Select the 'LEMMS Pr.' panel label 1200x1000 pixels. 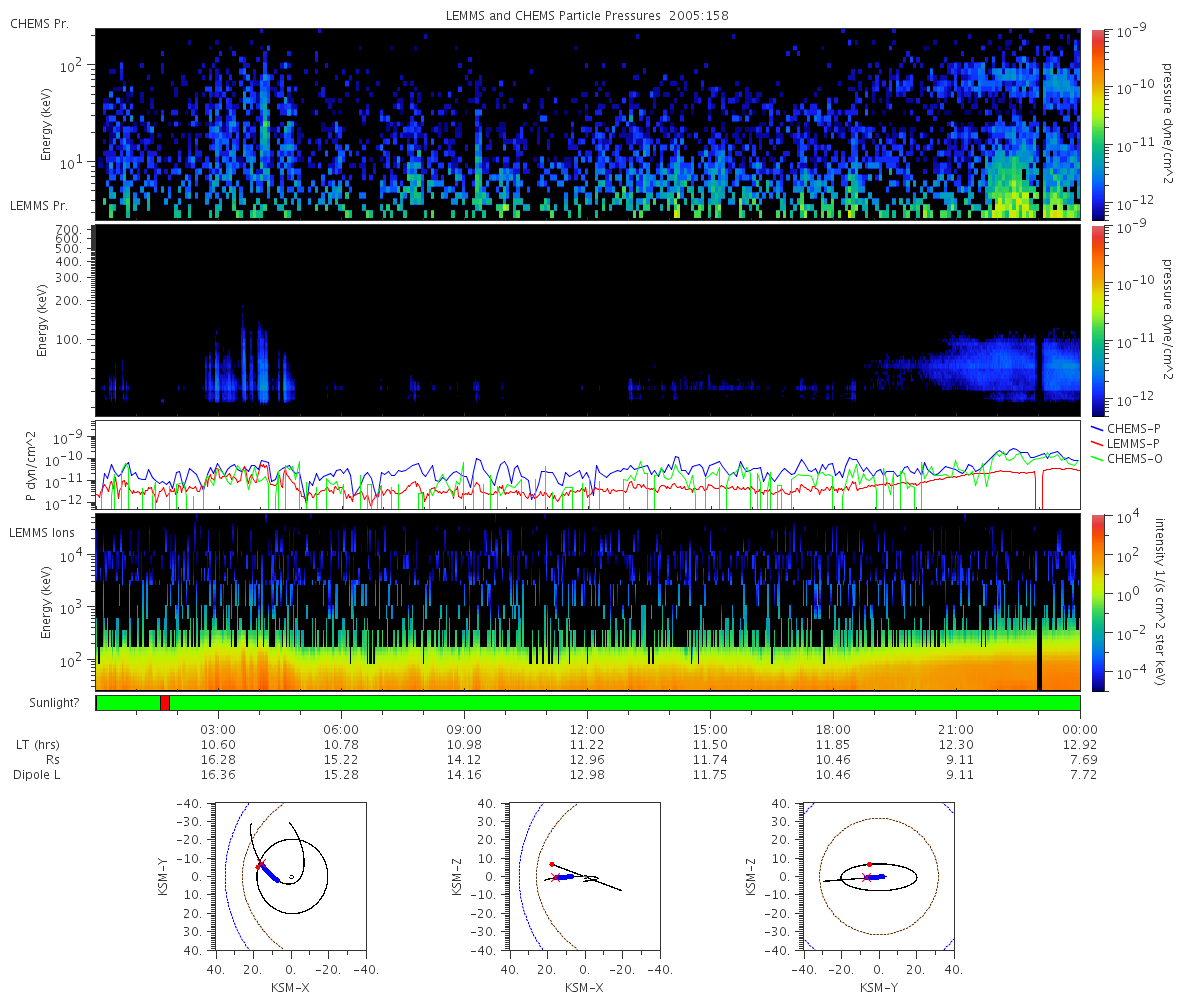click(x=38, y=205)
